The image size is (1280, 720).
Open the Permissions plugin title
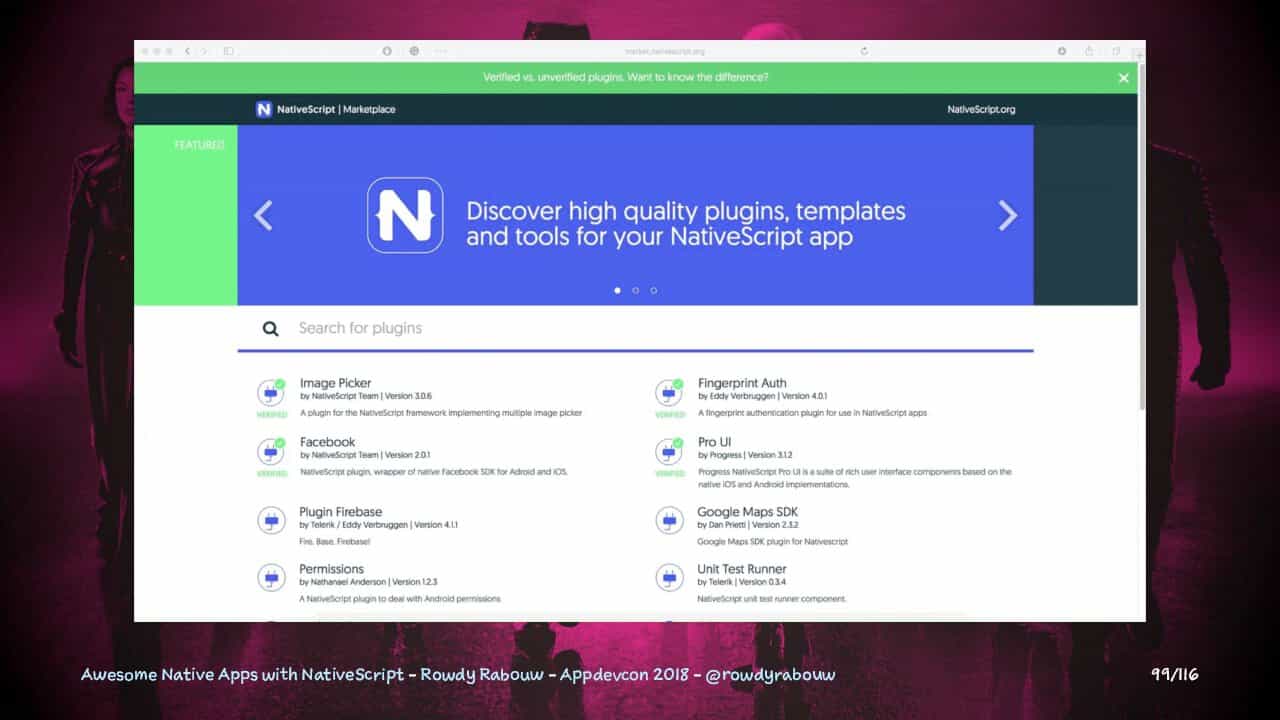(x=331, y=569)
